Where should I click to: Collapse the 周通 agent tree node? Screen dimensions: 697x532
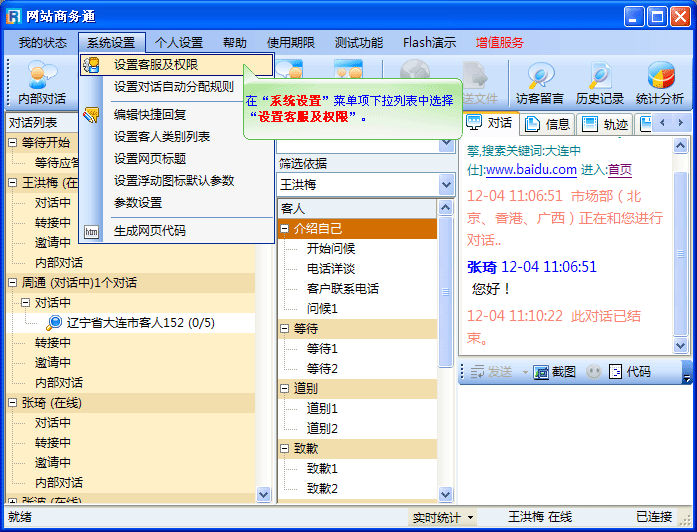[x=13, y=283]
